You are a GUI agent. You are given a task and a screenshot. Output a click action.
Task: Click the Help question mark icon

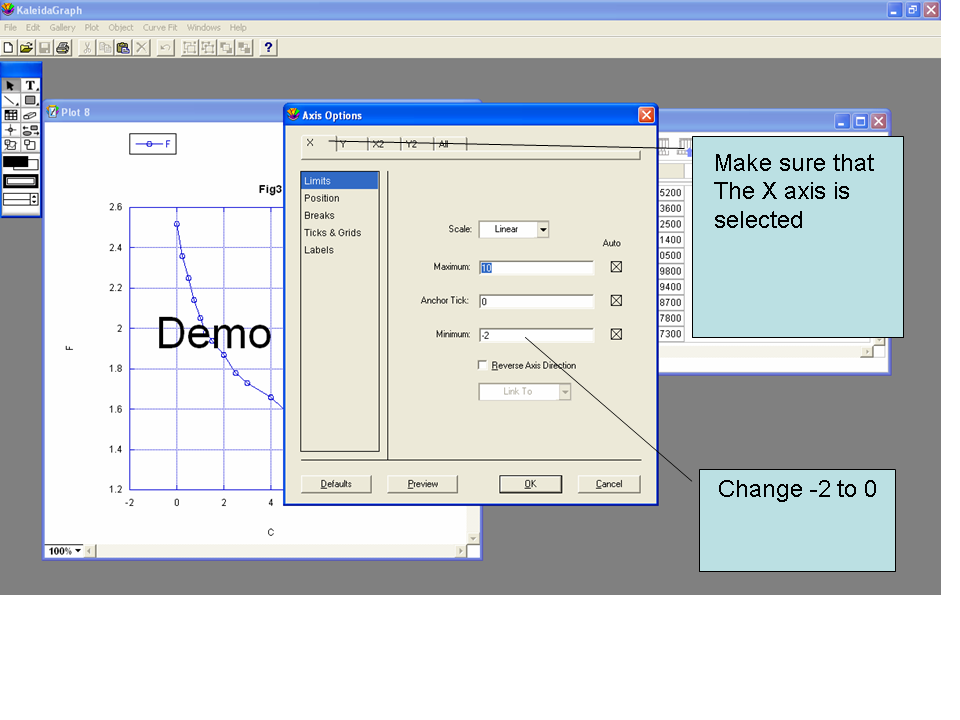(268, 48)
